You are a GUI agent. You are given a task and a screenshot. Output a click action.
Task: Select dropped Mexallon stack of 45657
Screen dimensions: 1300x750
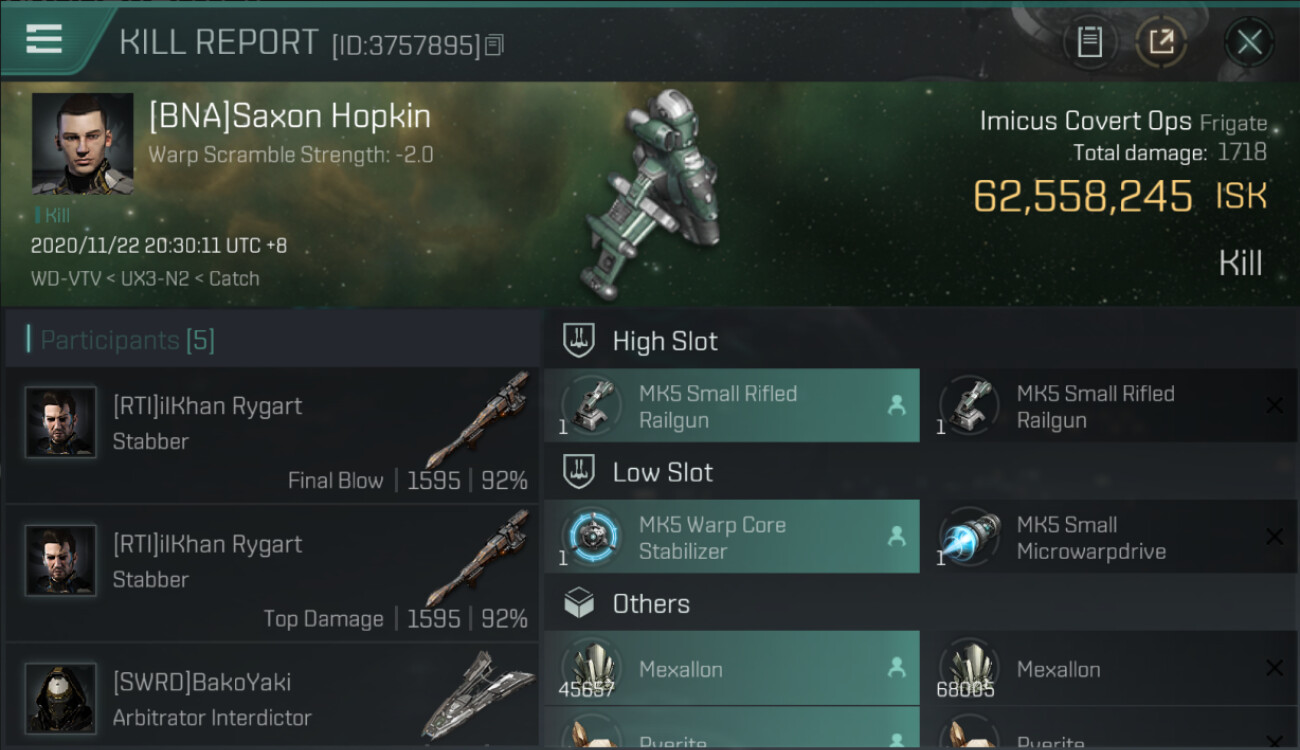point(732,668)
